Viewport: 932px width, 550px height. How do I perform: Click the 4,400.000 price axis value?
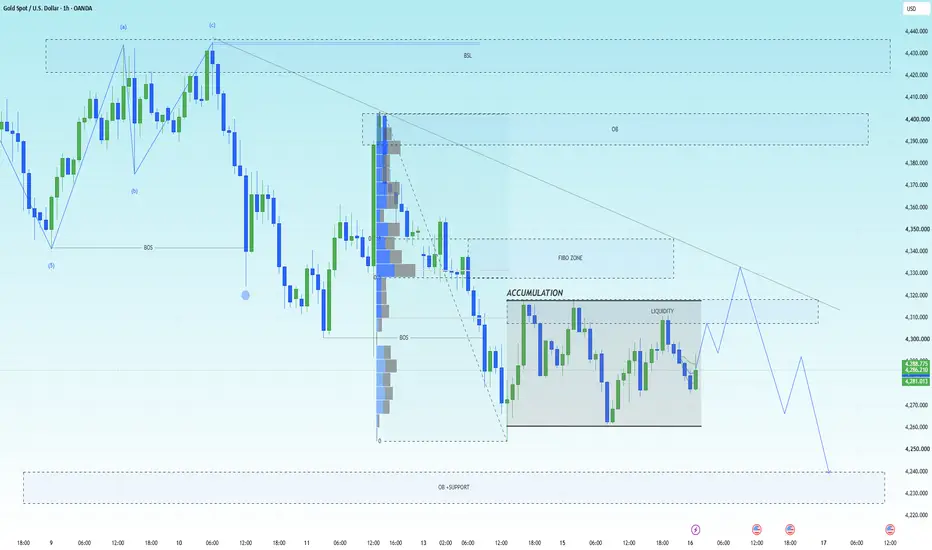(916, 119)
